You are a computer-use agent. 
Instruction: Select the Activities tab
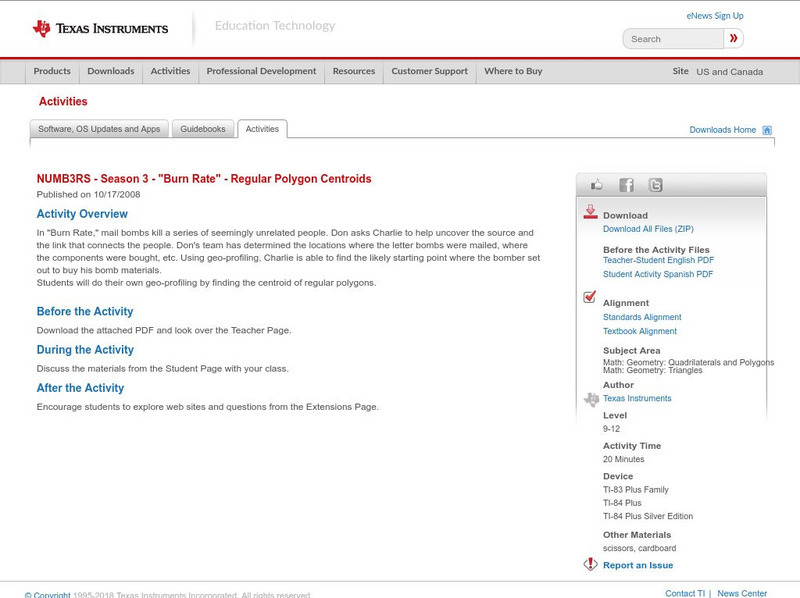tap(262, 129)
